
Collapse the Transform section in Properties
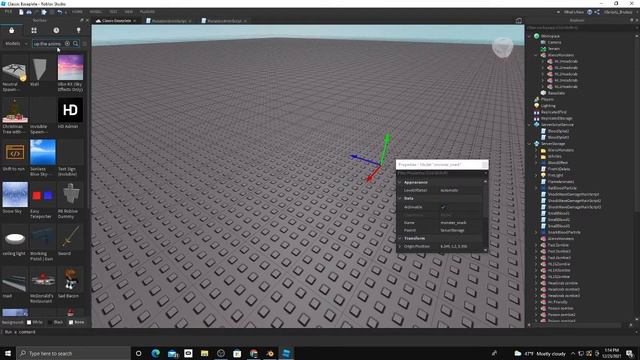click(x=400, y=238)
